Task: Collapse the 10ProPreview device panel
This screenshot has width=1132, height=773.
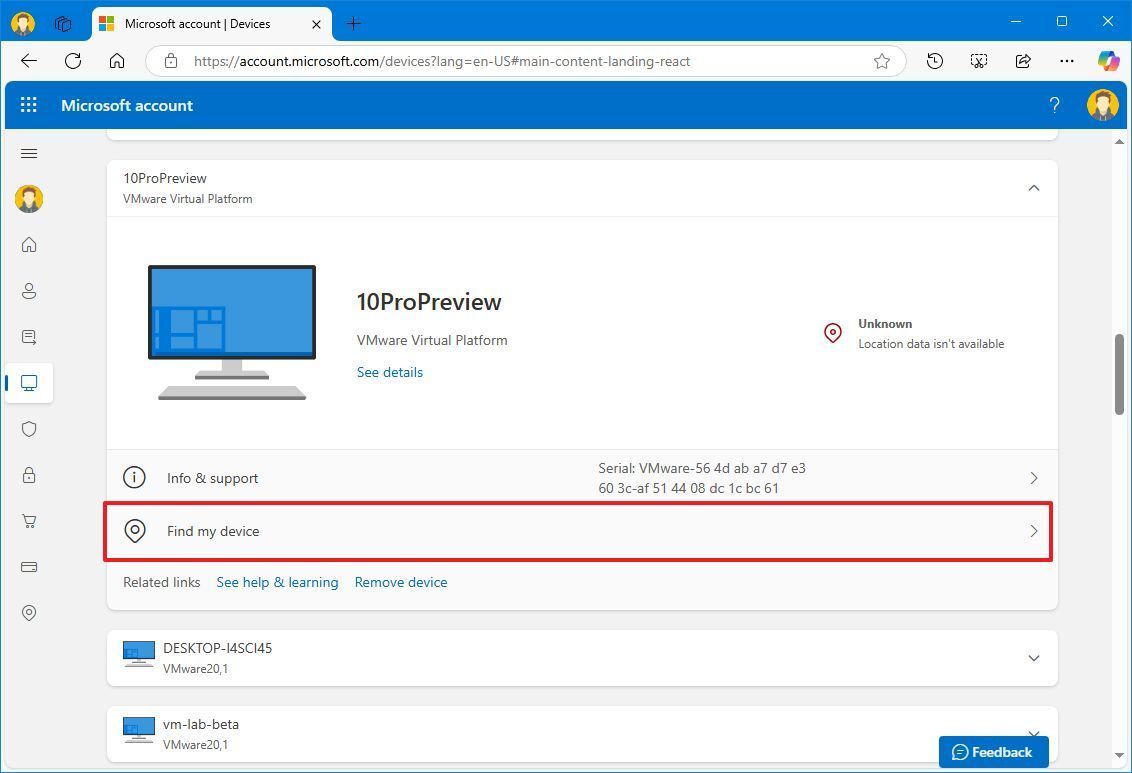Action: click(1034, 187)
